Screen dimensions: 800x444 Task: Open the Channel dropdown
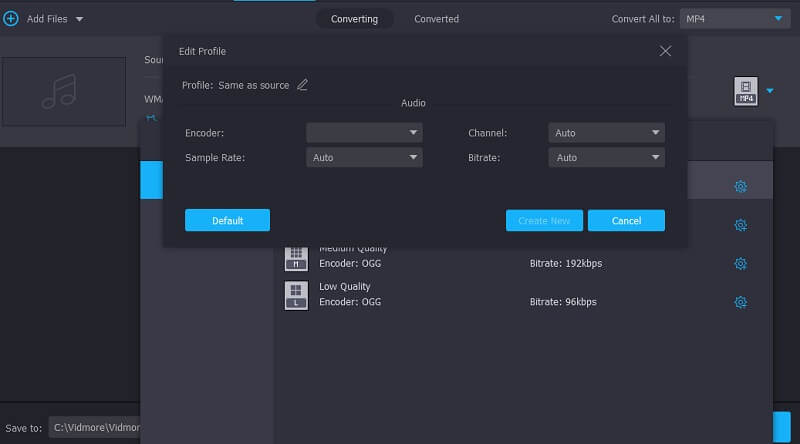(606, 133)
